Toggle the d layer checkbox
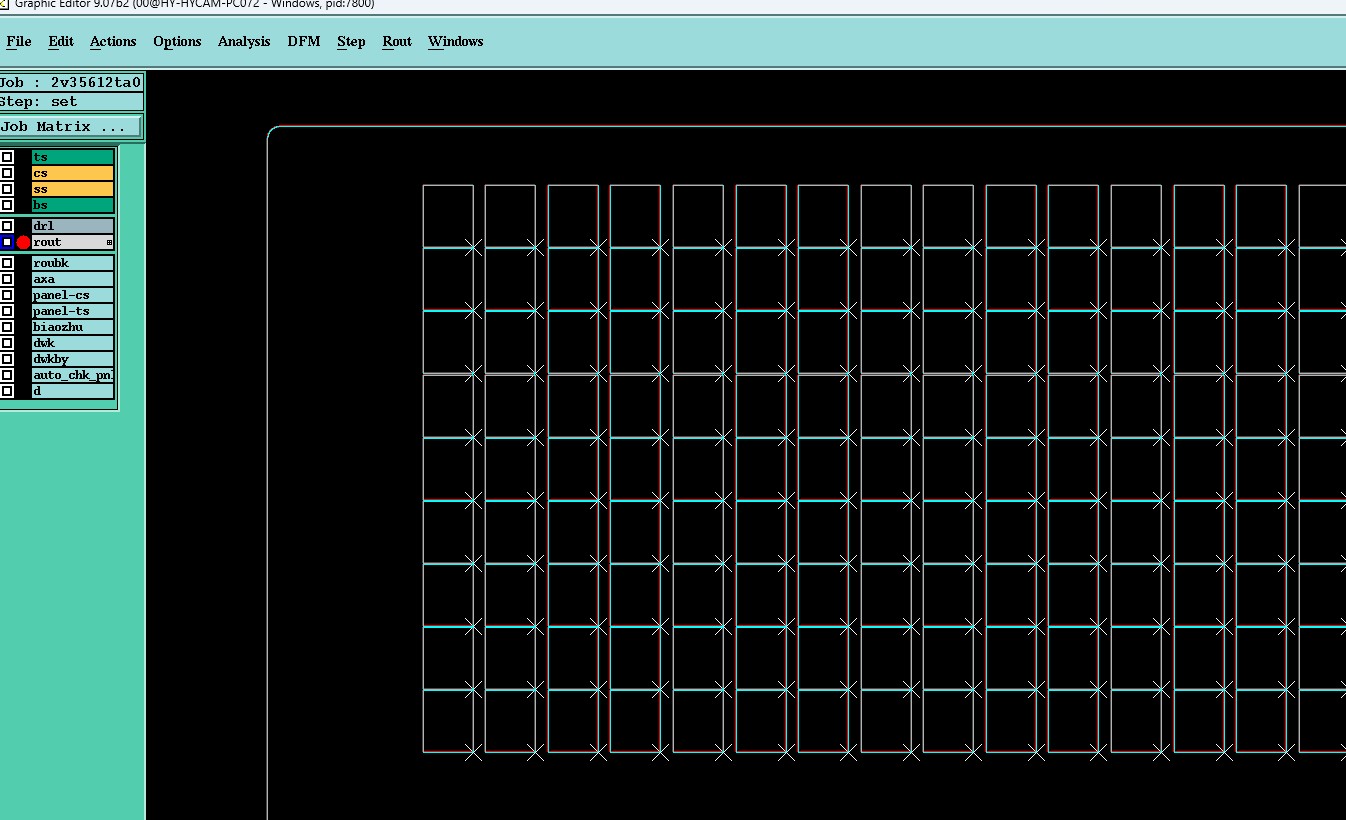 coord(7,391)
